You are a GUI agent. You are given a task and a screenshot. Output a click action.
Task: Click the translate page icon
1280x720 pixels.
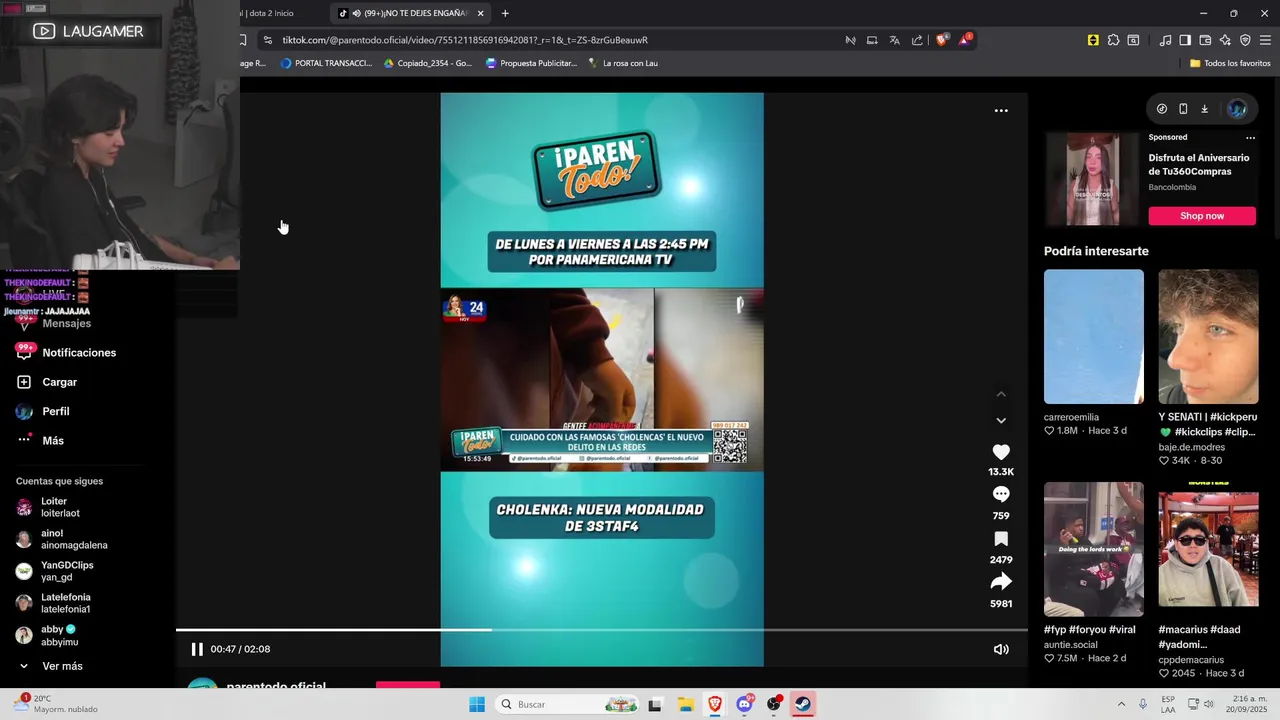click(894, 40)
